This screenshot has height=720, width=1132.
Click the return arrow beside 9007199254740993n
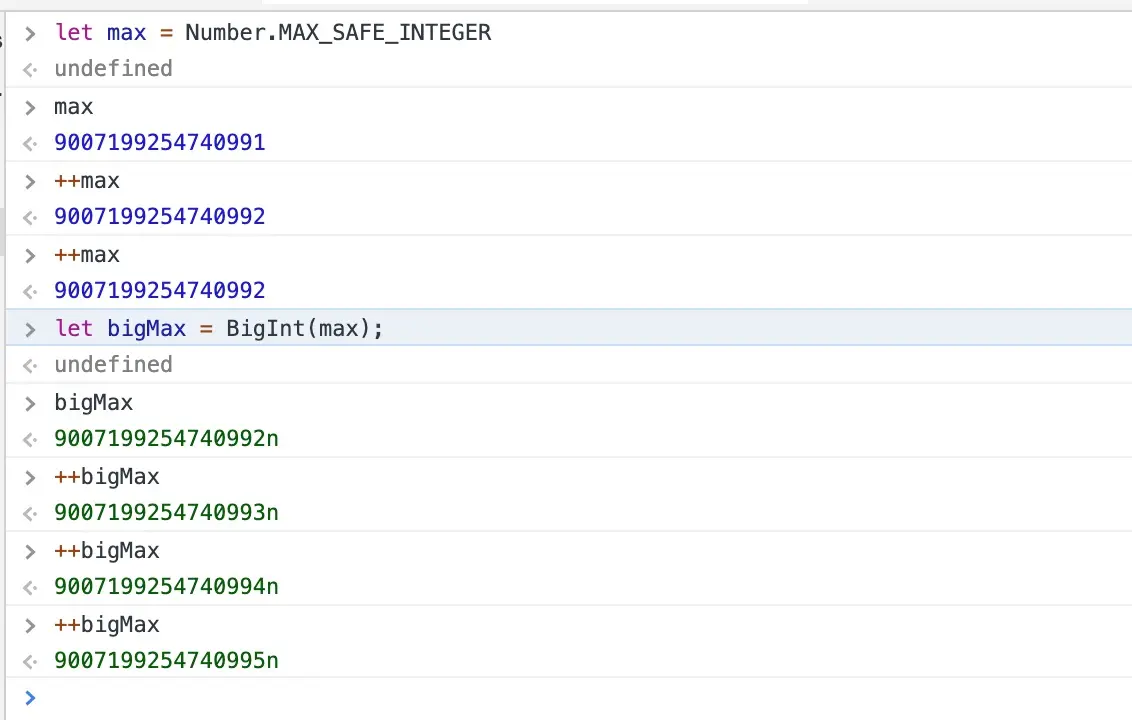click(30, 513)
